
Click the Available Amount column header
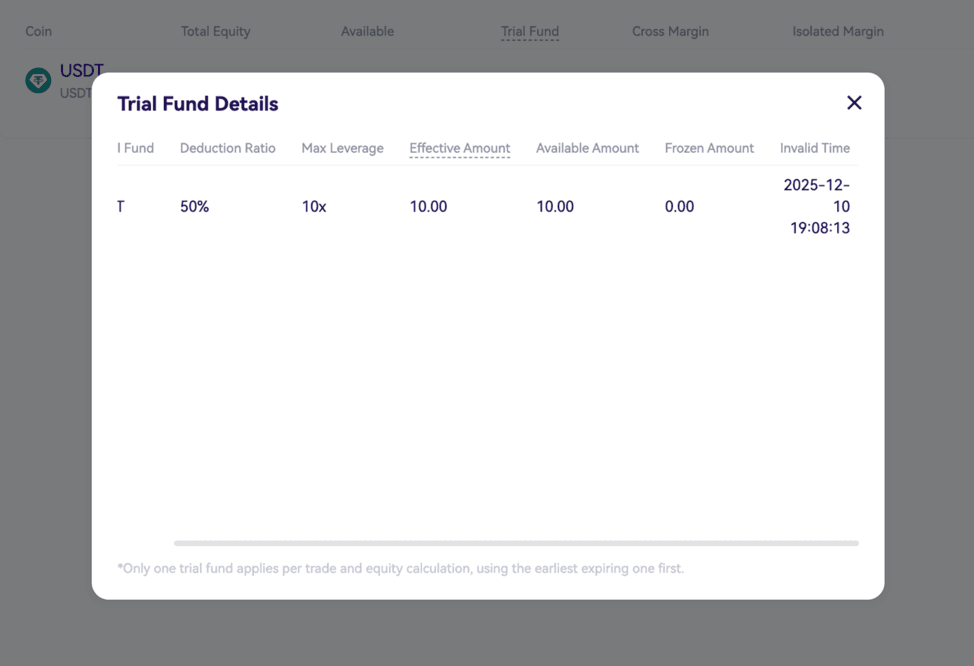tap(587, 148)
